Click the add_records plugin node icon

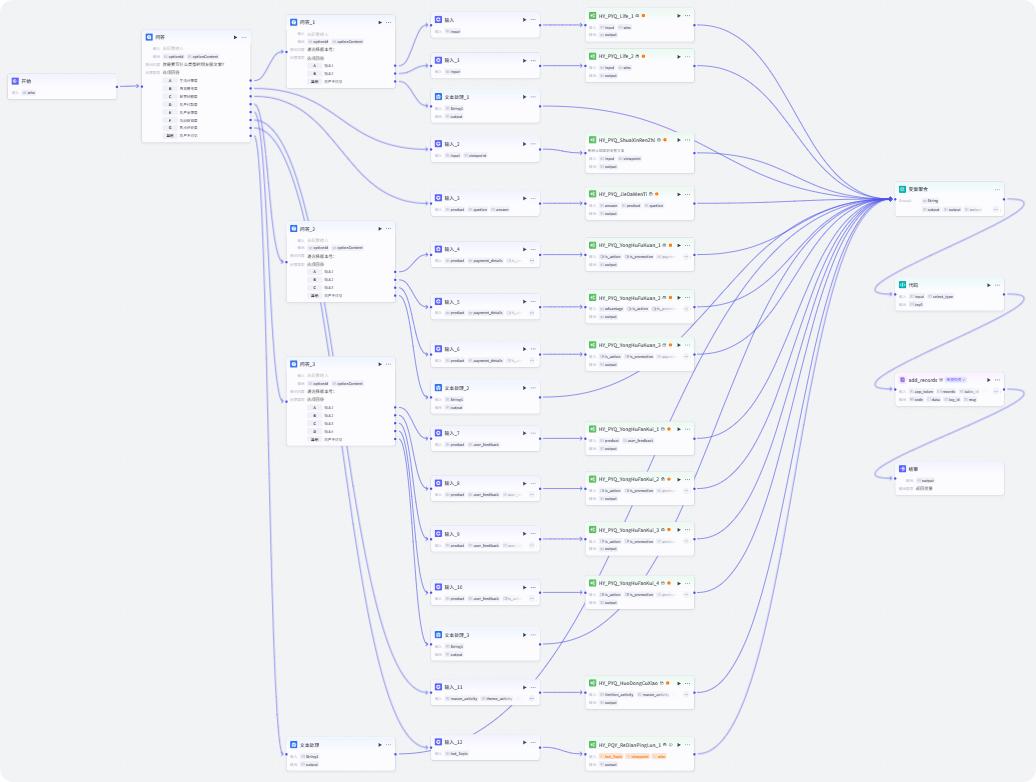(903, 380)
